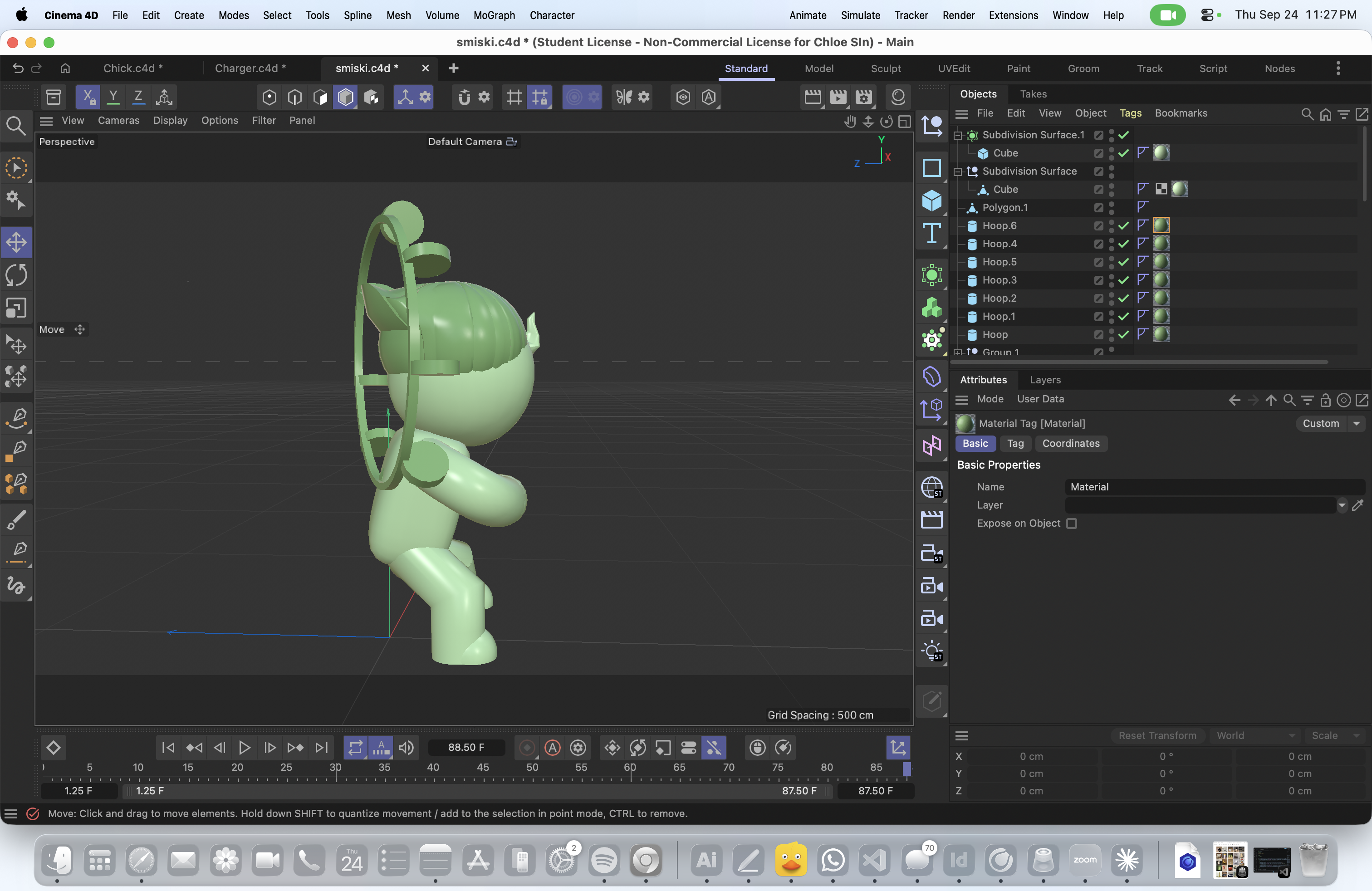The height and width of the screenshot is (891, 1372).
Task: Select the Brush sculpt tool icon
Action: [16, 520]
